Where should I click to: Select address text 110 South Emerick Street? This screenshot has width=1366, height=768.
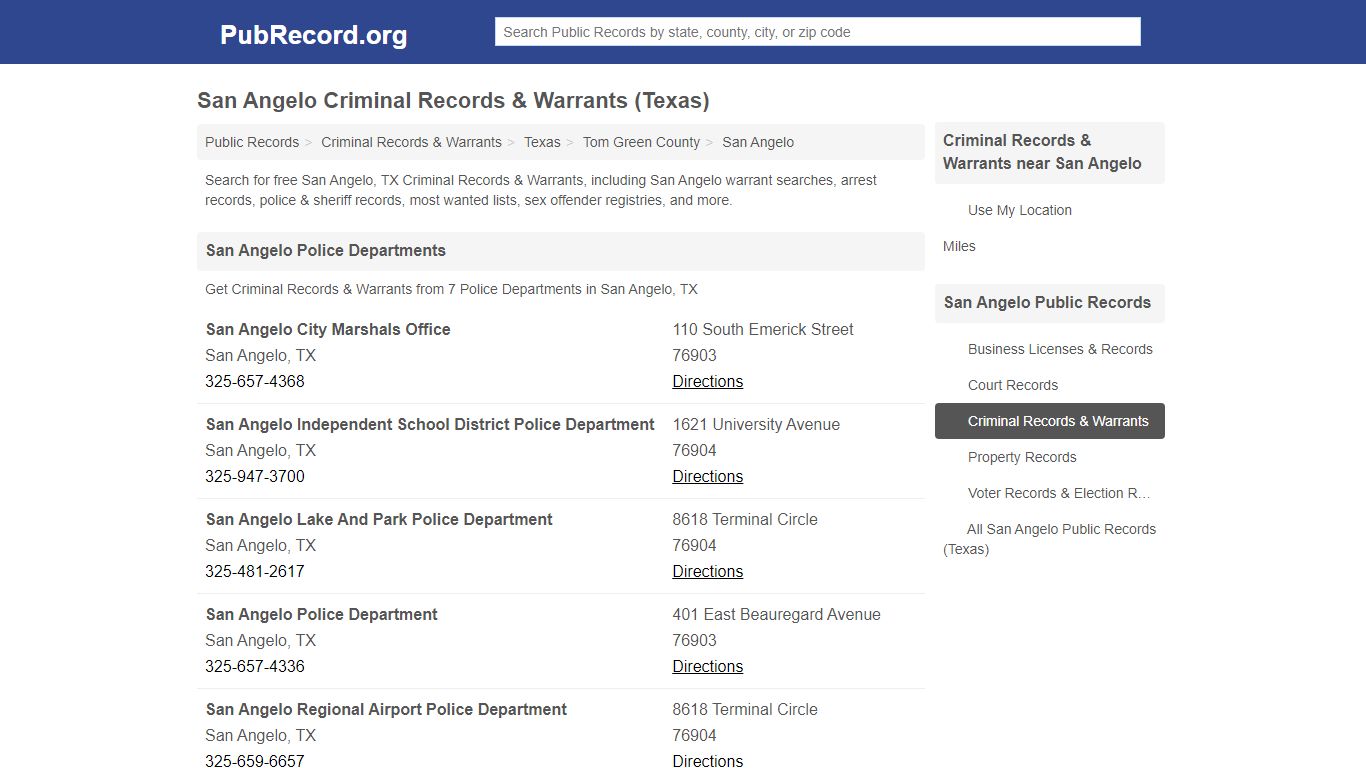pyautogui.click(x=763, y=329)
